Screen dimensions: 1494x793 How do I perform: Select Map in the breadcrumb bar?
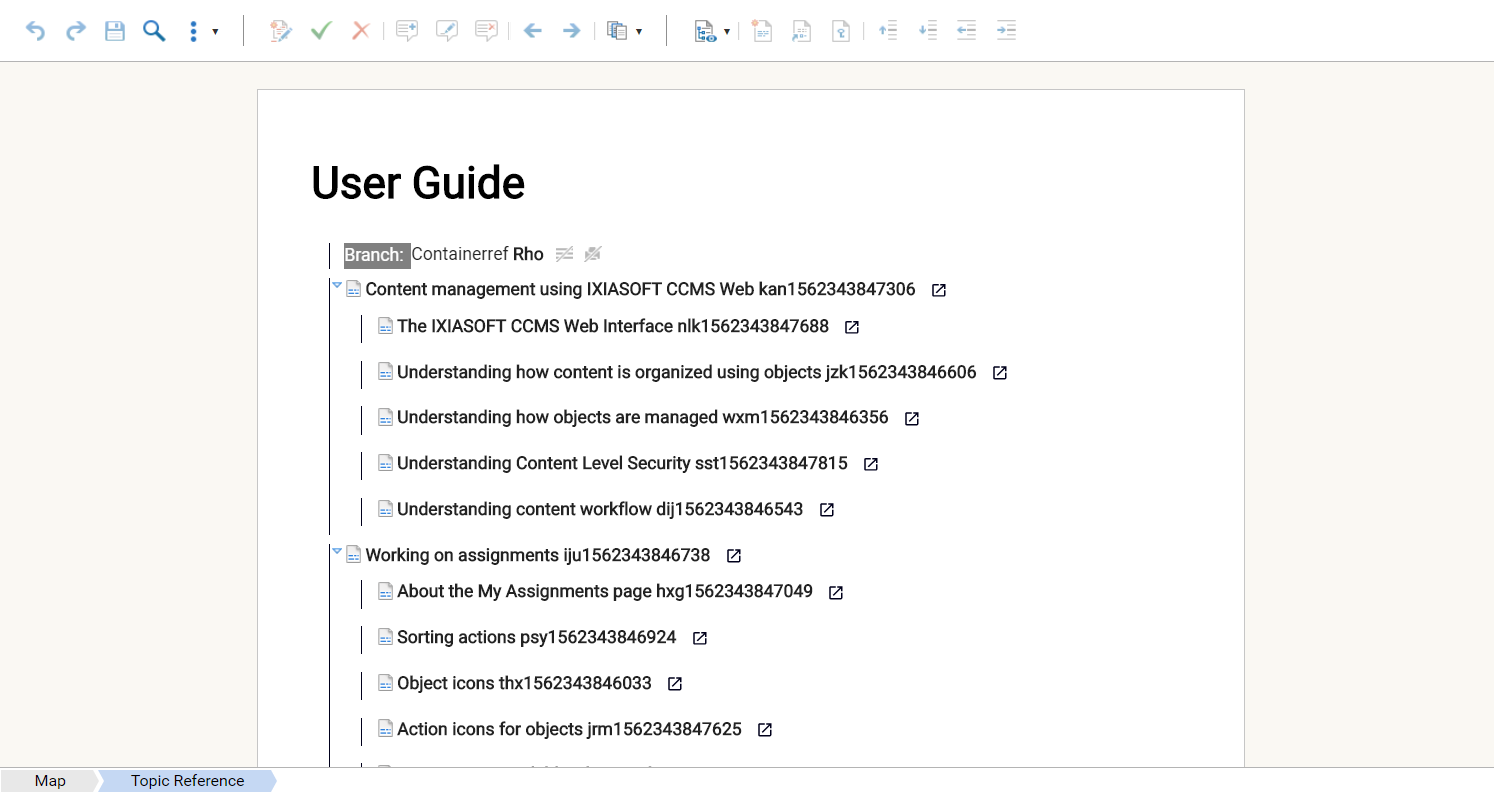[50, 781]
